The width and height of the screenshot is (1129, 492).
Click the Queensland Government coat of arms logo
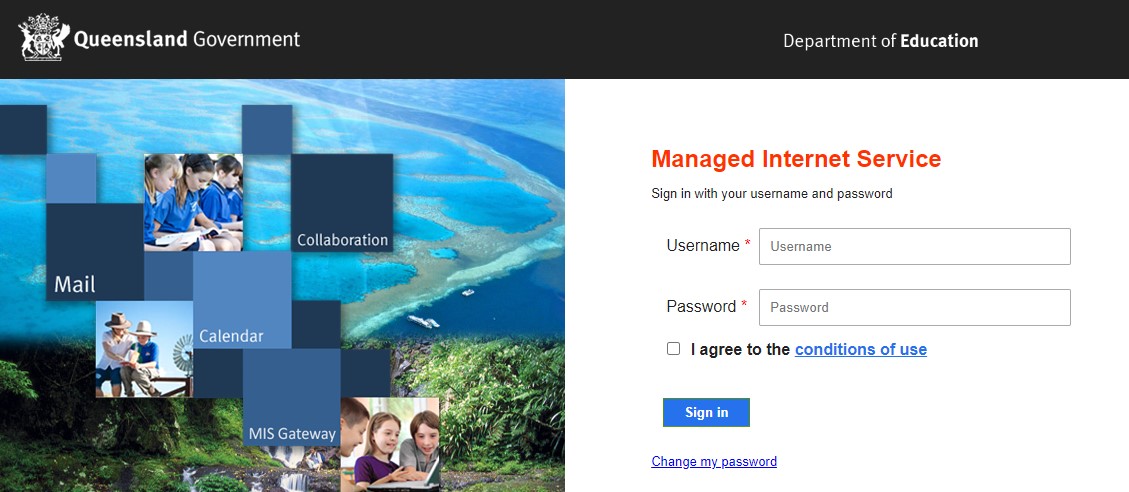click(43, 37)
